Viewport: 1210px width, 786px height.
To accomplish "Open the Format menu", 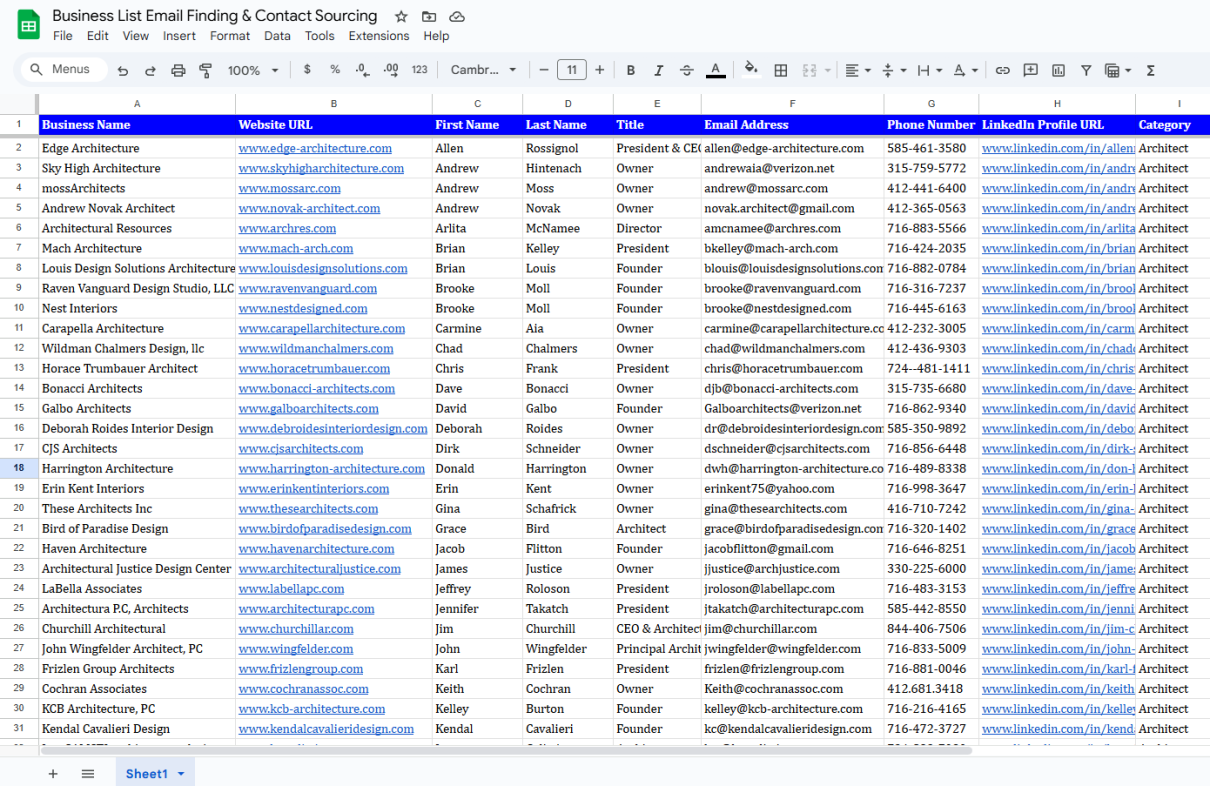I will coord(230,36).
